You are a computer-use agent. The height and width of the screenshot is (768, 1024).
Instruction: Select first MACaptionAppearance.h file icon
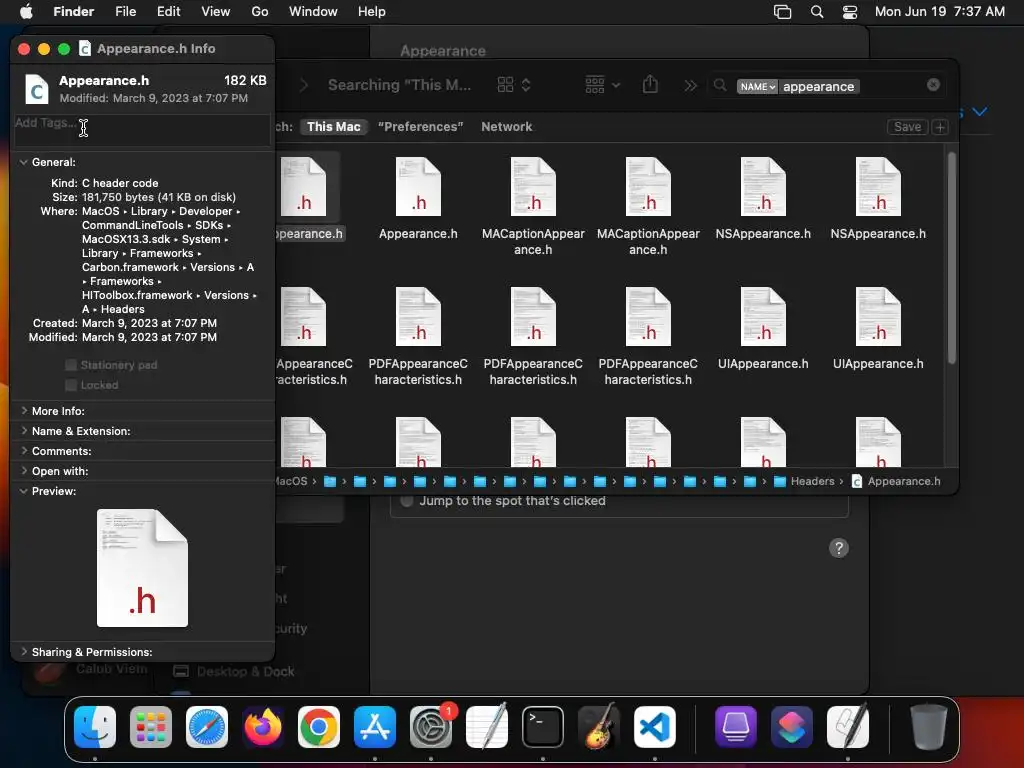click(533, 187)
